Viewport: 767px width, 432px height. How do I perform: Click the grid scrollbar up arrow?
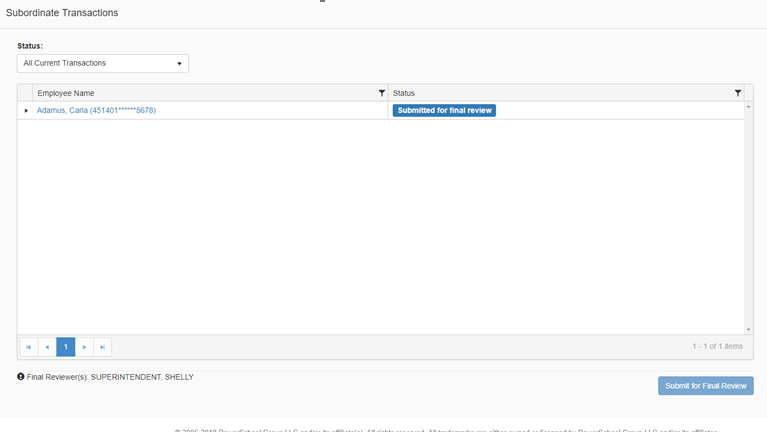[748, 106]
